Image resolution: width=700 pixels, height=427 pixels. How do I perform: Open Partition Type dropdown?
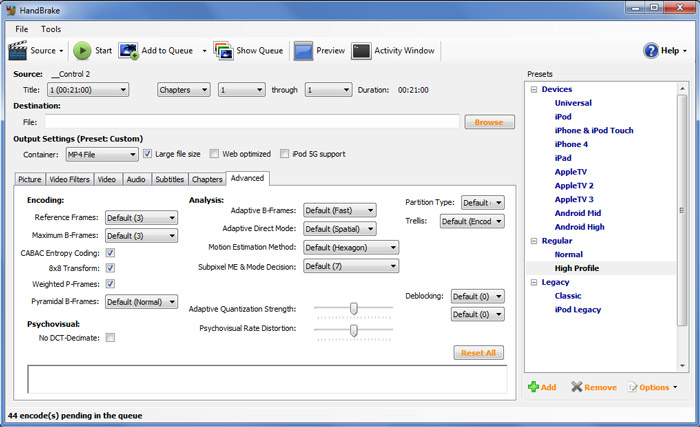click(x=483, y=203)
